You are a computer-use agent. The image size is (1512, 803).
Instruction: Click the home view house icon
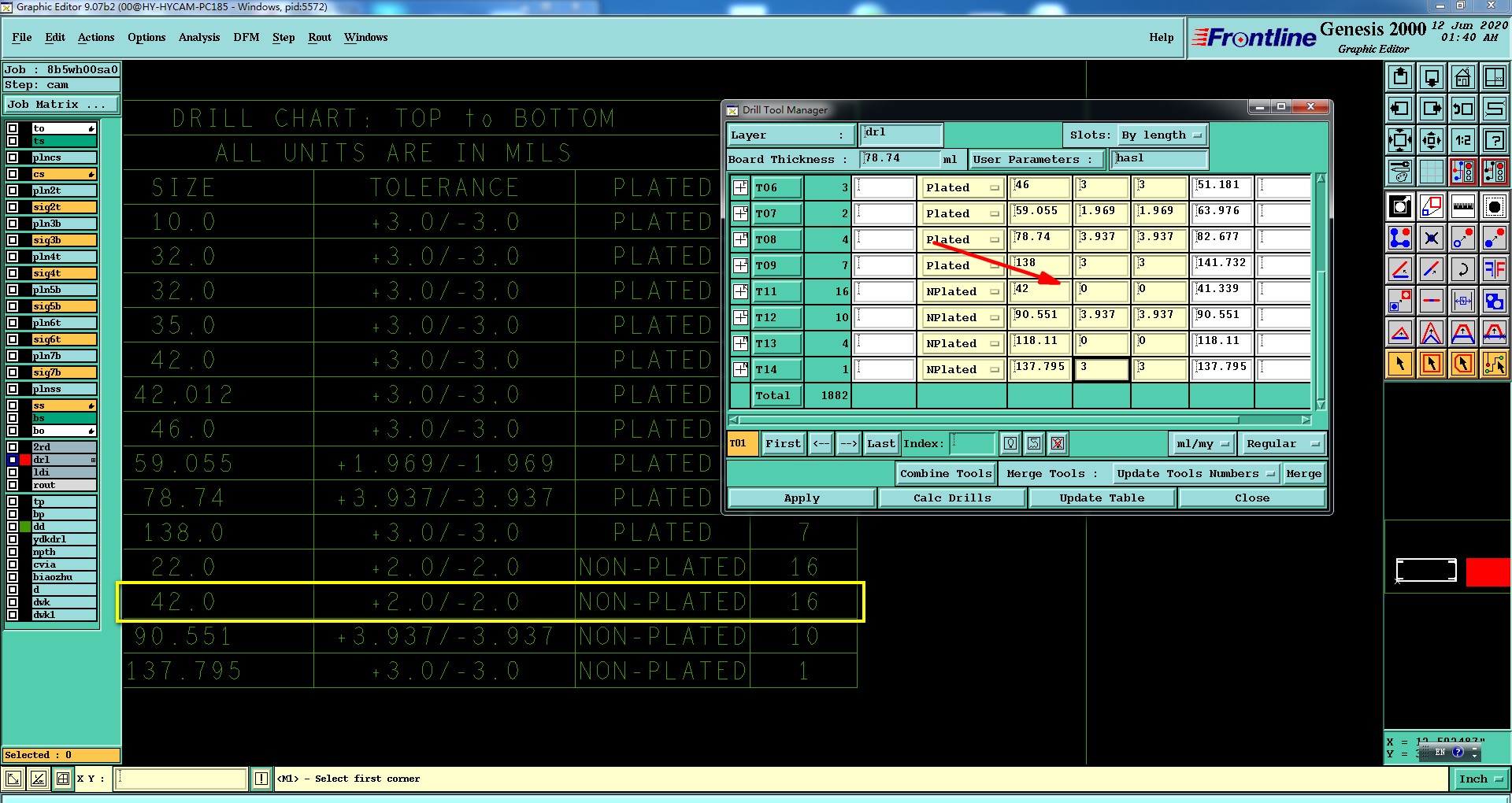1463,77
